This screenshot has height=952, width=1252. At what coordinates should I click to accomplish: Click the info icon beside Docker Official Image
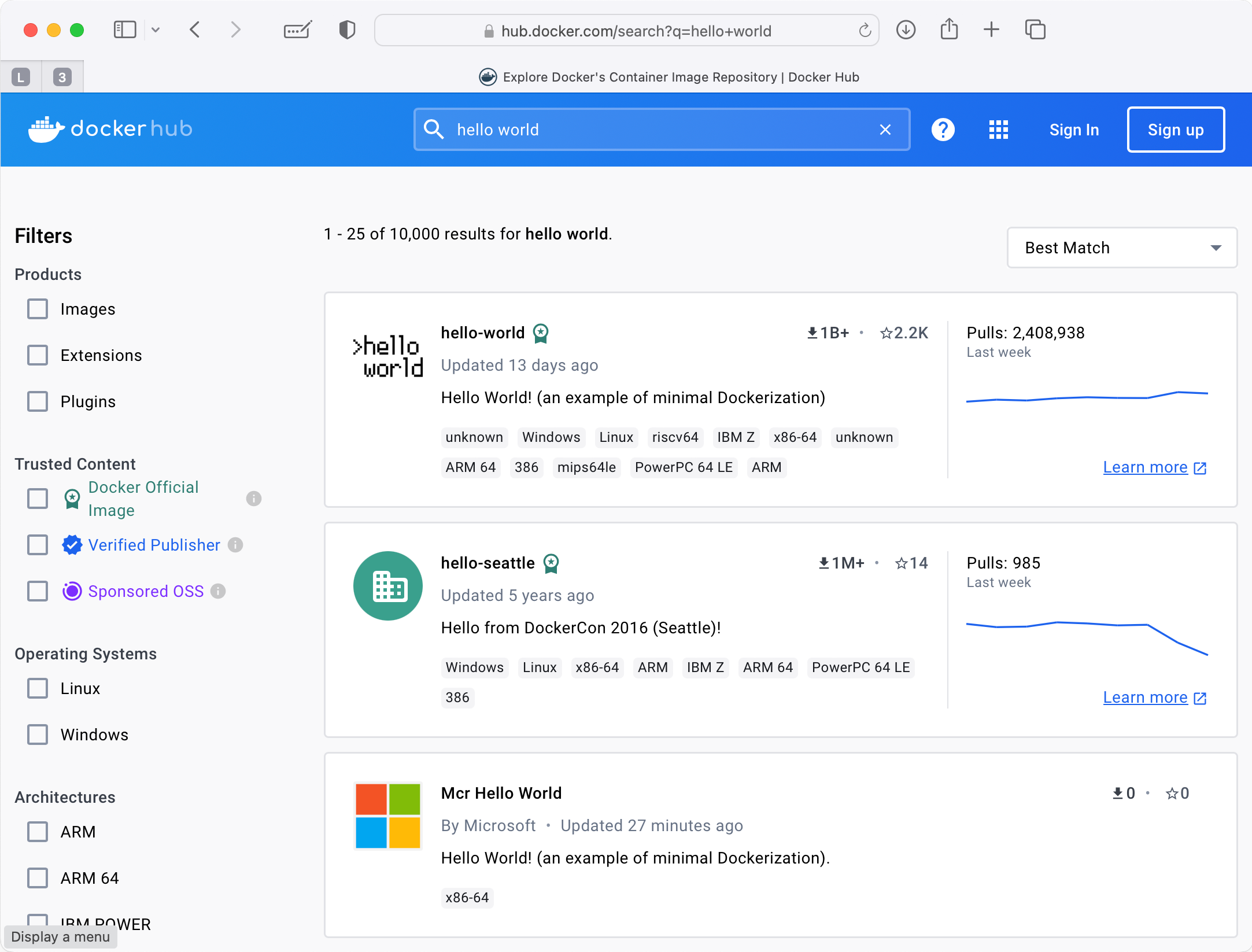point(254,499)
